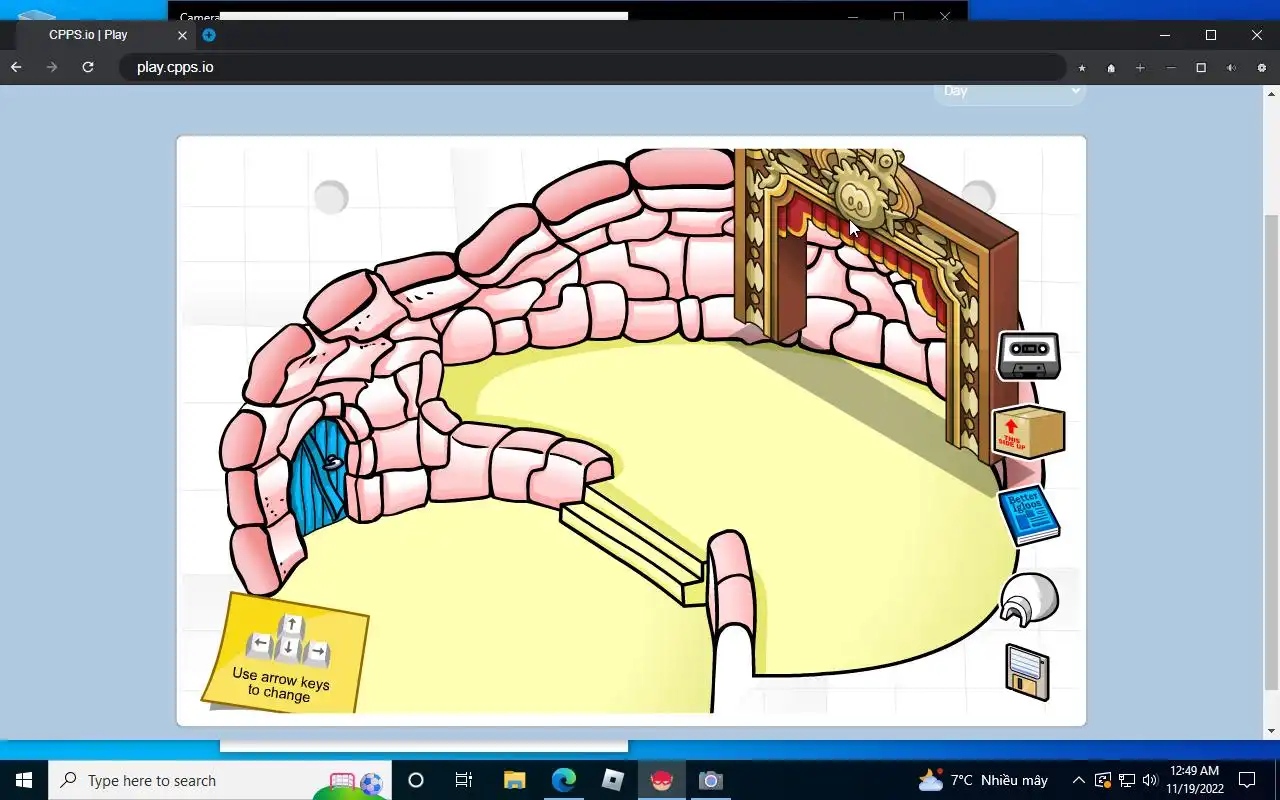
Task: Click the Type here to search box
Action: [x=220, y=780]
